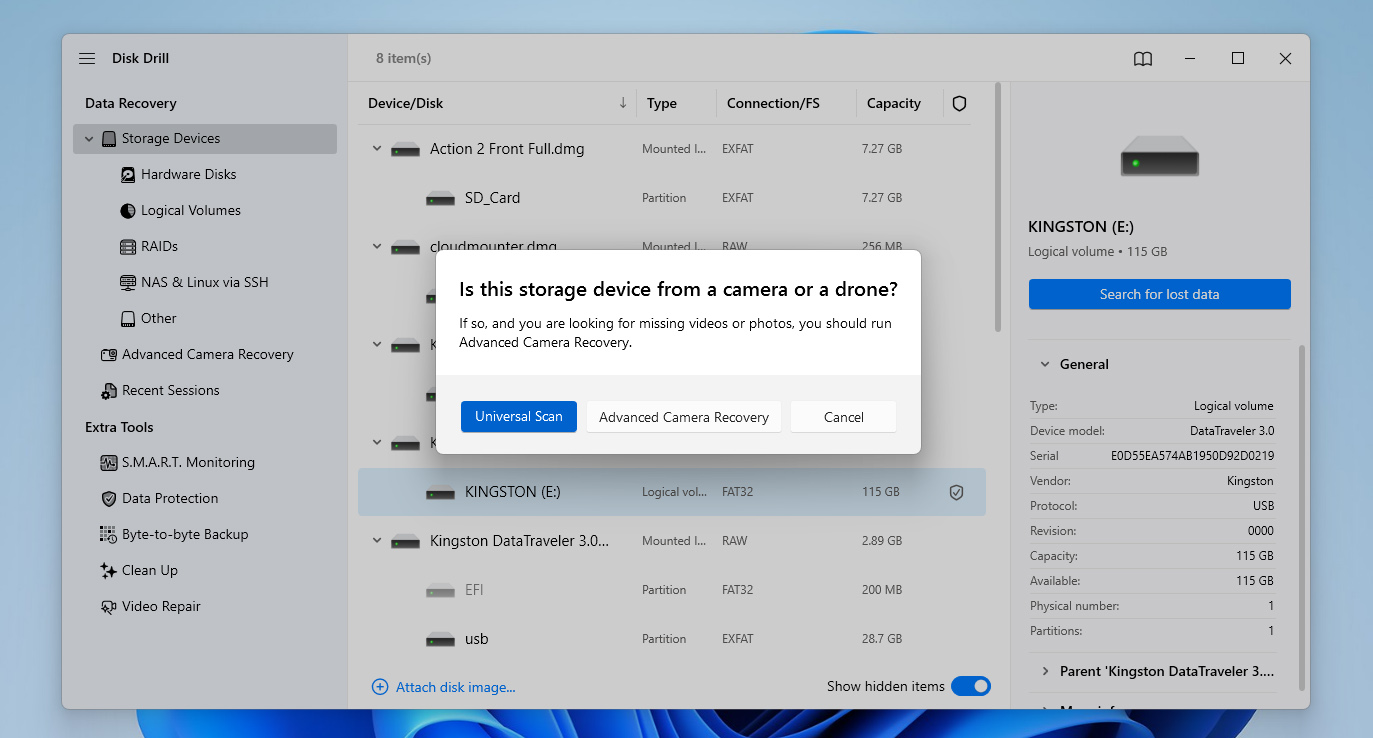Click the Attach disk image link
This screenshot has width=1373, height=738.
tap(455, 687)
